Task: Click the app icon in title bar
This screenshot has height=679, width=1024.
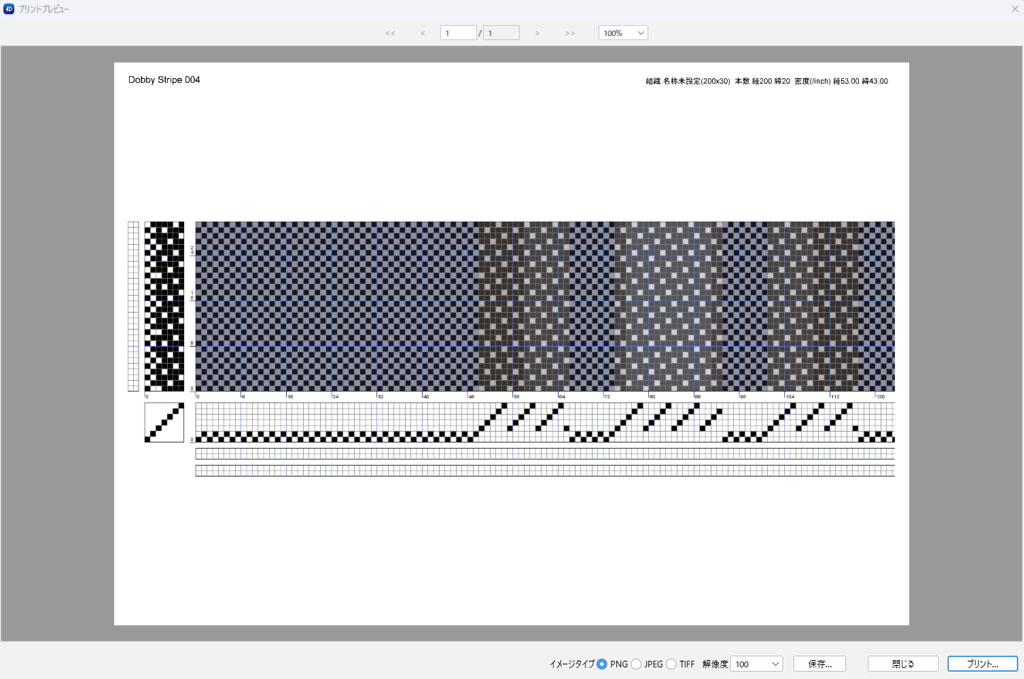Action: [9, 8]
